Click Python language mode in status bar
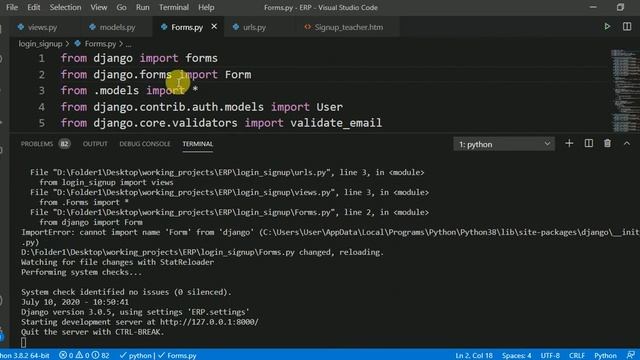 click(x=605, y=355)
